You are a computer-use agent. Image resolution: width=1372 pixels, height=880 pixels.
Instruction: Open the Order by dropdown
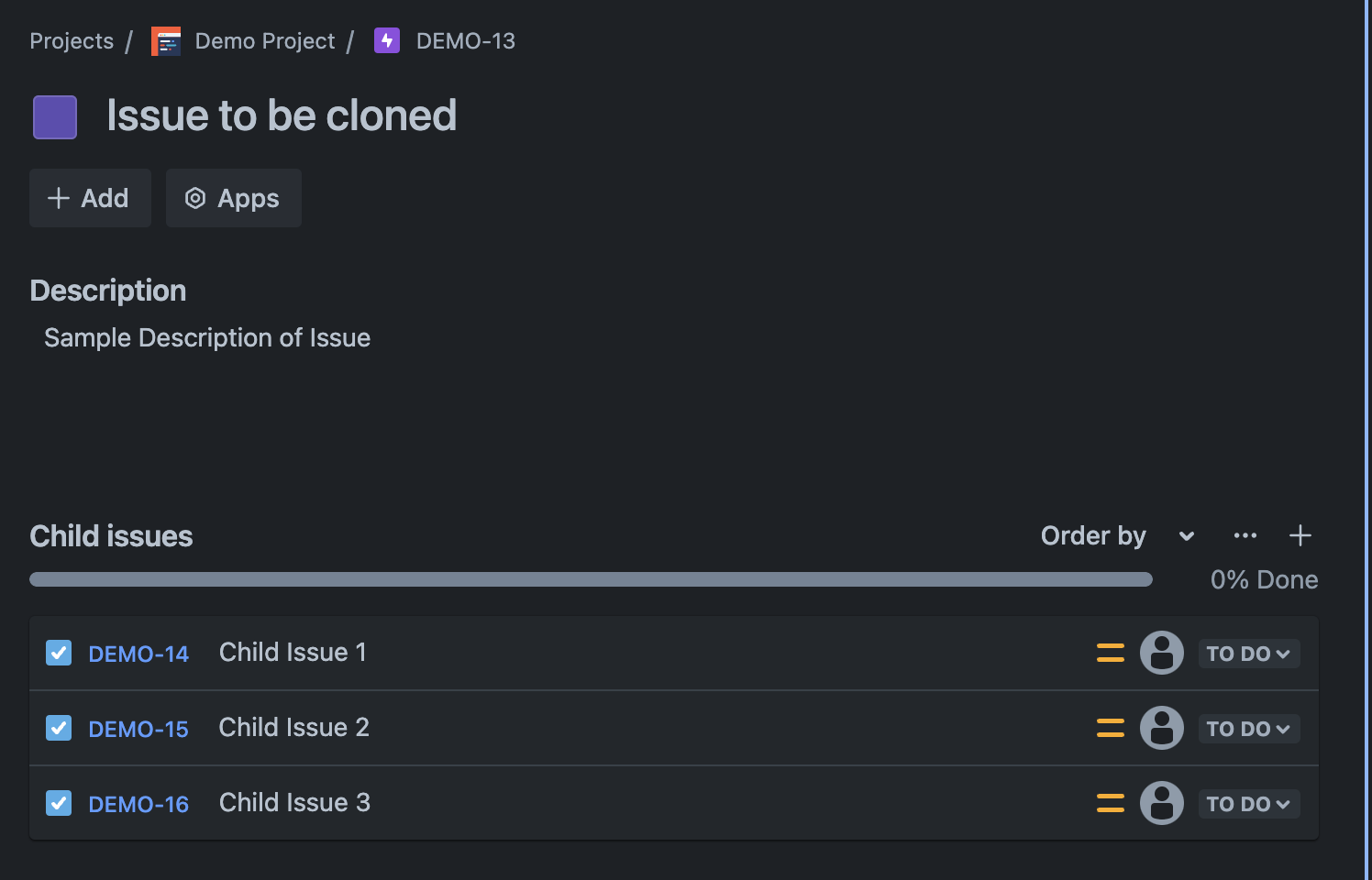pyautogui.click(x=1117, y=536)
